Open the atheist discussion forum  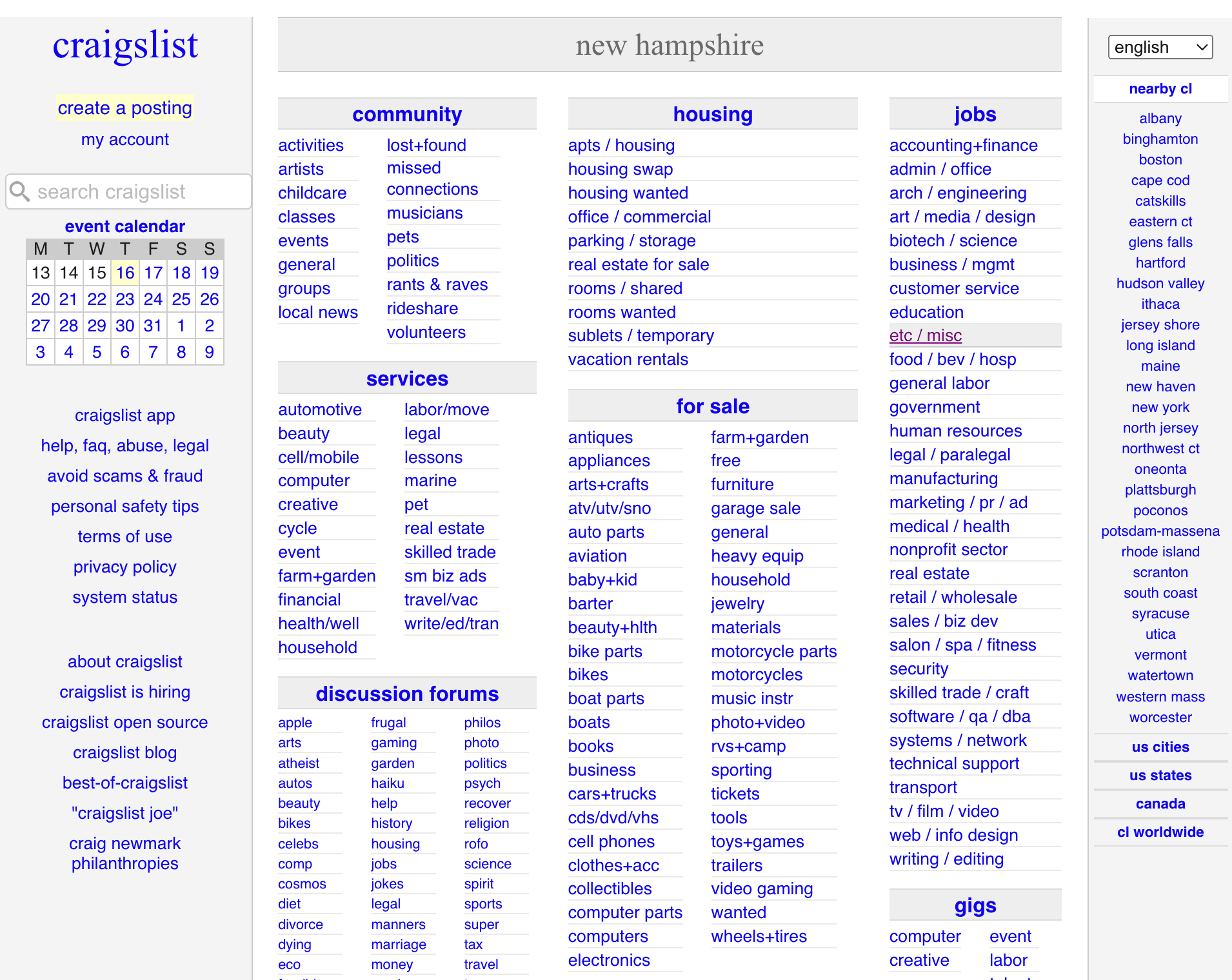tap(299, 763)
